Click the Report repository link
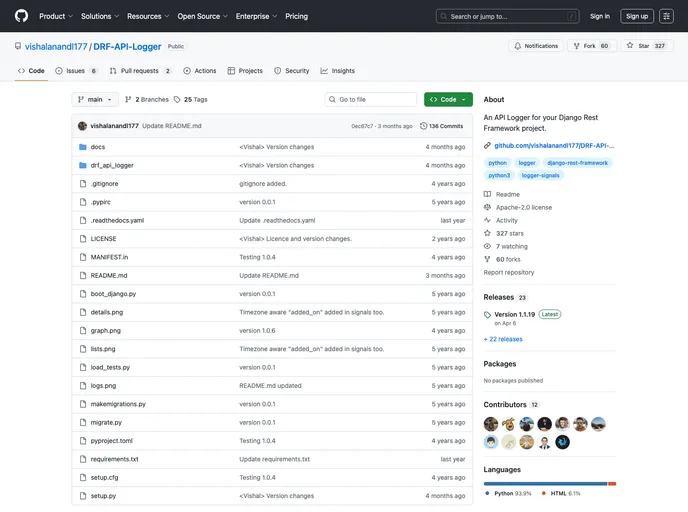This screenshot has height=512, width=688. pos(509,272)
